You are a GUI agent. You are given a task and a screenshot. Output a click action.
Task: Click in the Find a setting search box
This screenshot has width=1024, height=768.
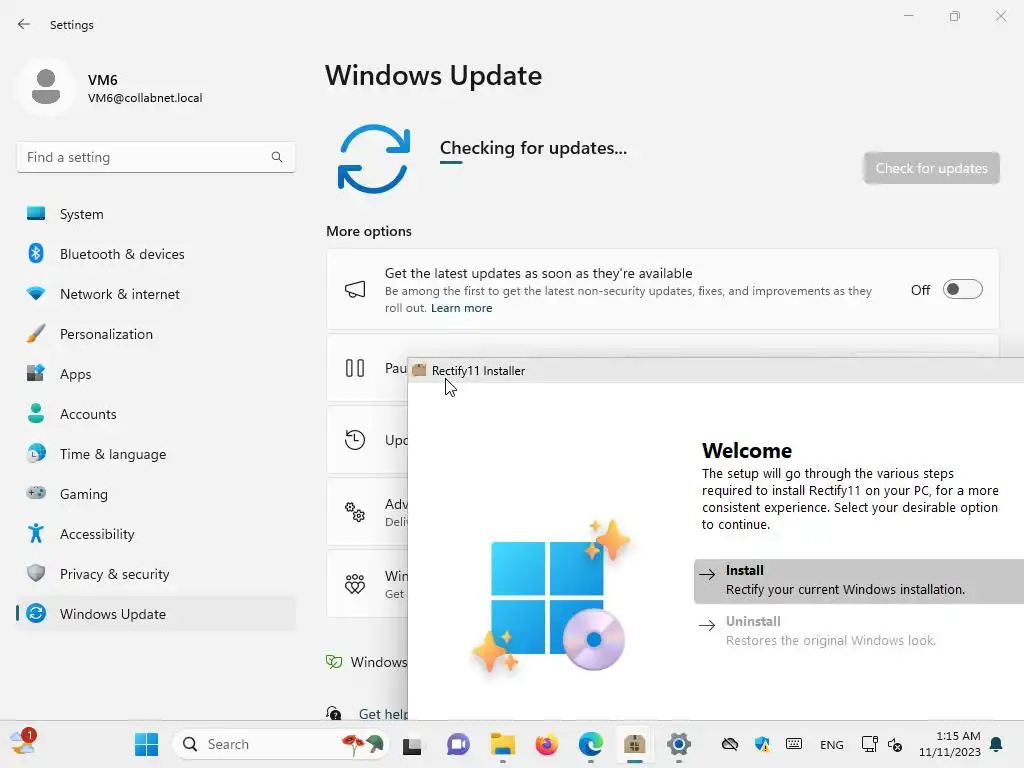155,157
